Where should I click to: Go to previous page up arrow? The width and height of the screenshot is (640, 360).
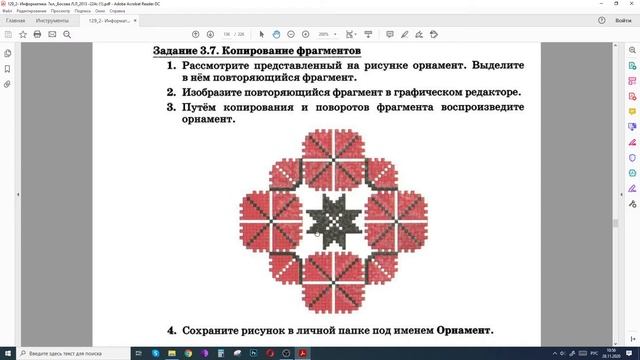pos(196,35)
